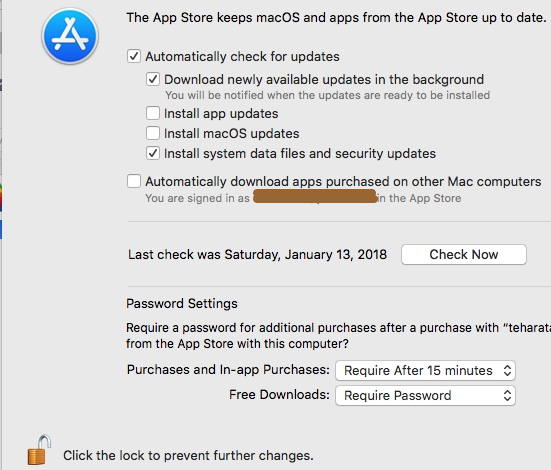Click Last check was Saturday date text
Image resolution: width=551 pixels, height=470 pixels.
coord(257,255)
